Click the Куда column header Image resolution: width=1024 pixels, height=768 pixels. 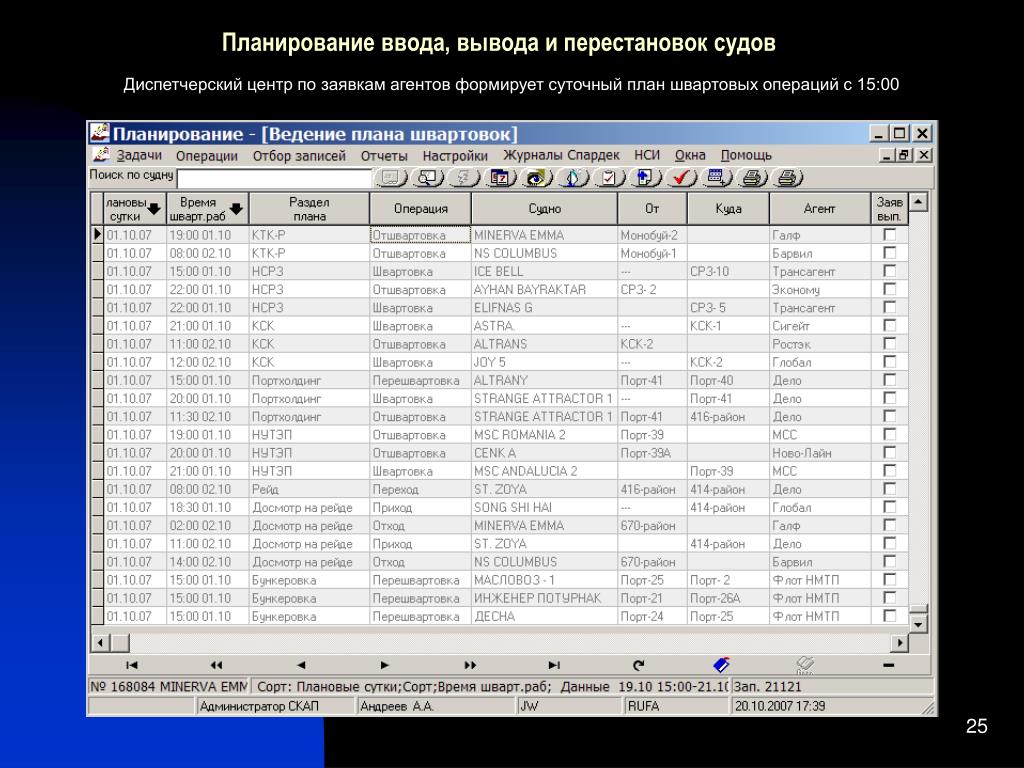point(728,209)
